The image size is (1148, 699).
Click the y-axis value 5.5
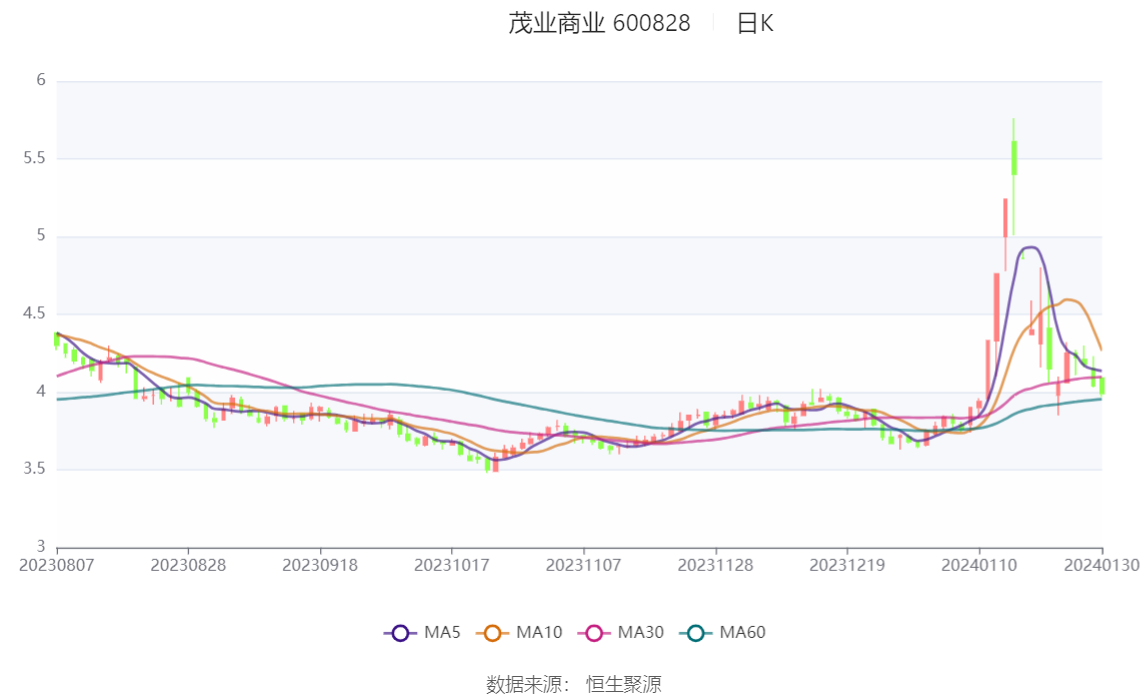34,158
